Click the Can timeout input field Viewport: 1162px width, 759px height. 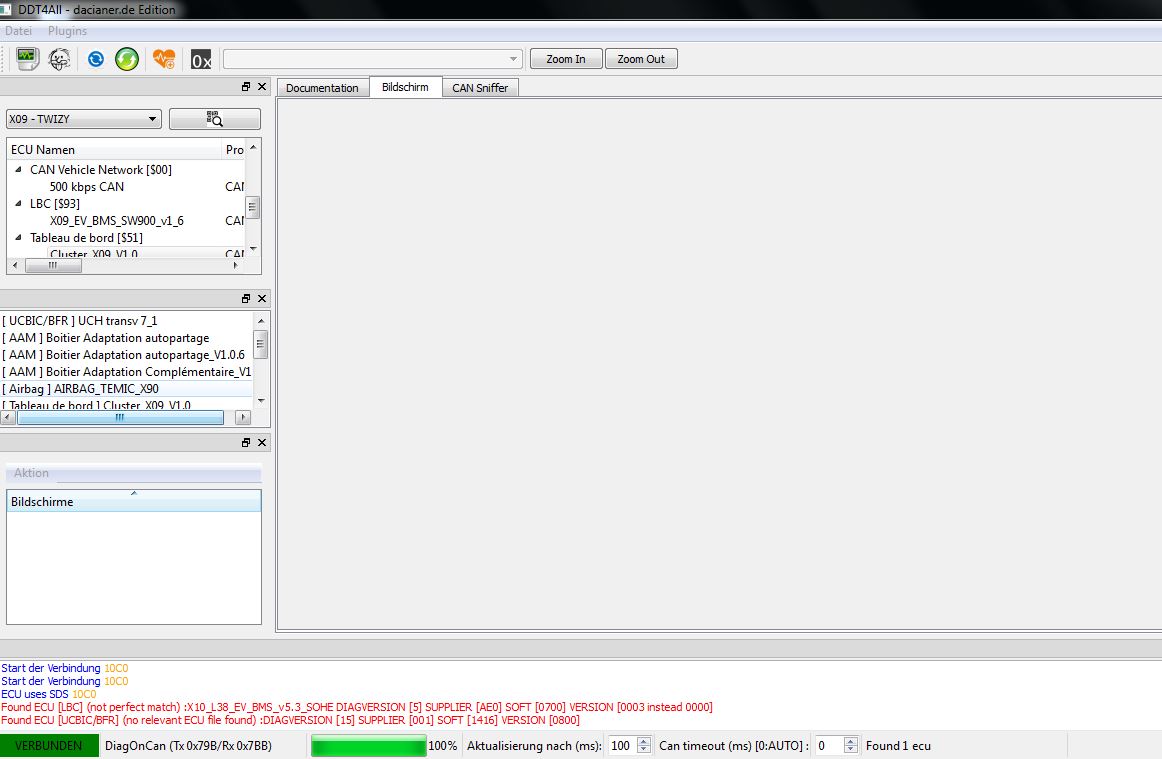tap(828, 745)
